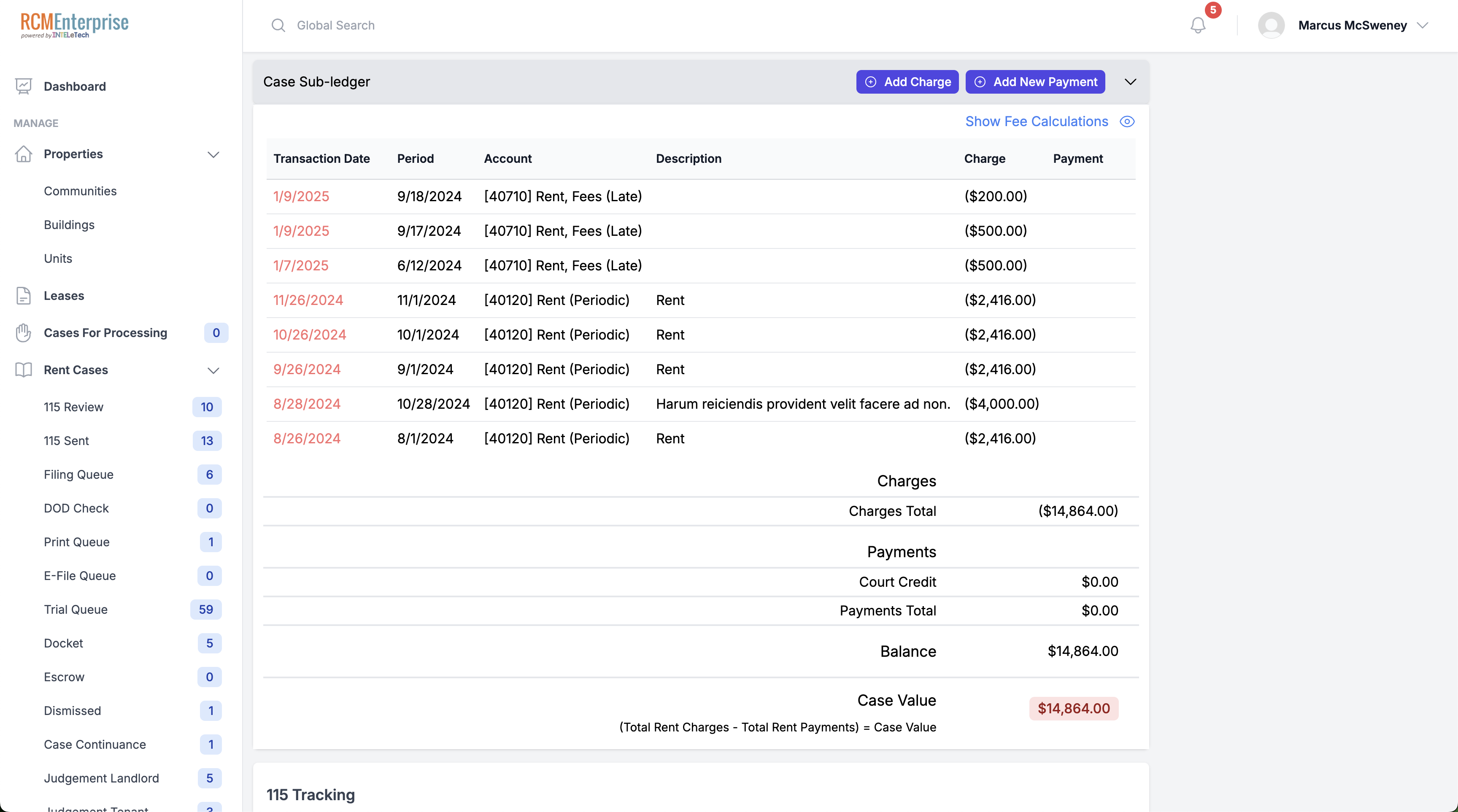Navigate to the Trial Queue
The width and height of the screenshot is (1458, 812).
click(75, 610)
